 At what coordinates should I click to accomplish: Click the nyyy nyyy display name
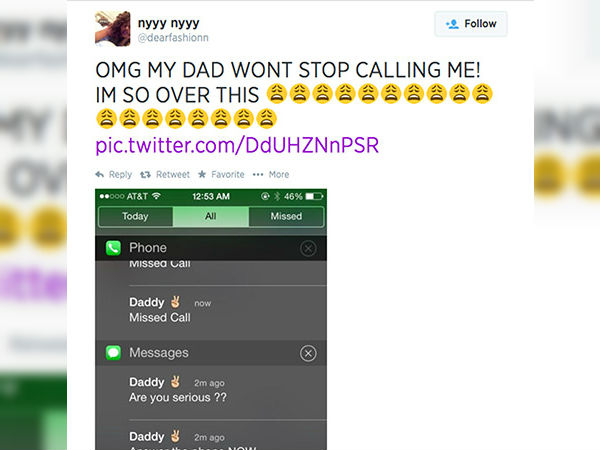pos(168,23)
